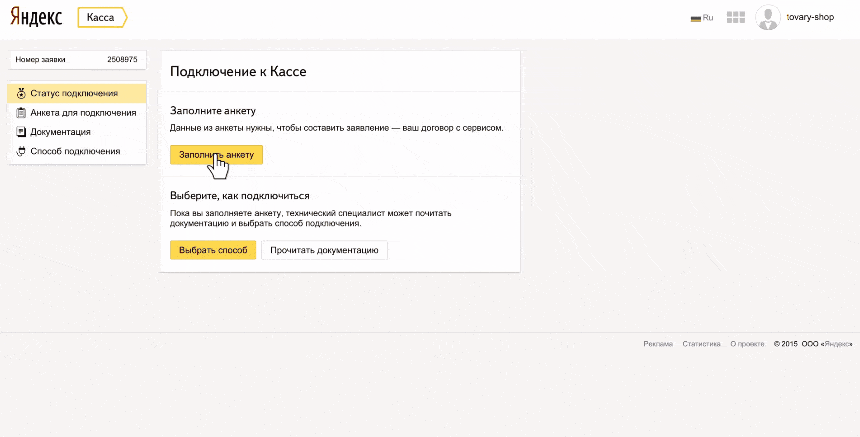Open the Yandex services grid icon
860x437 pixels.
pyautogui.click(x=736, y=17)
